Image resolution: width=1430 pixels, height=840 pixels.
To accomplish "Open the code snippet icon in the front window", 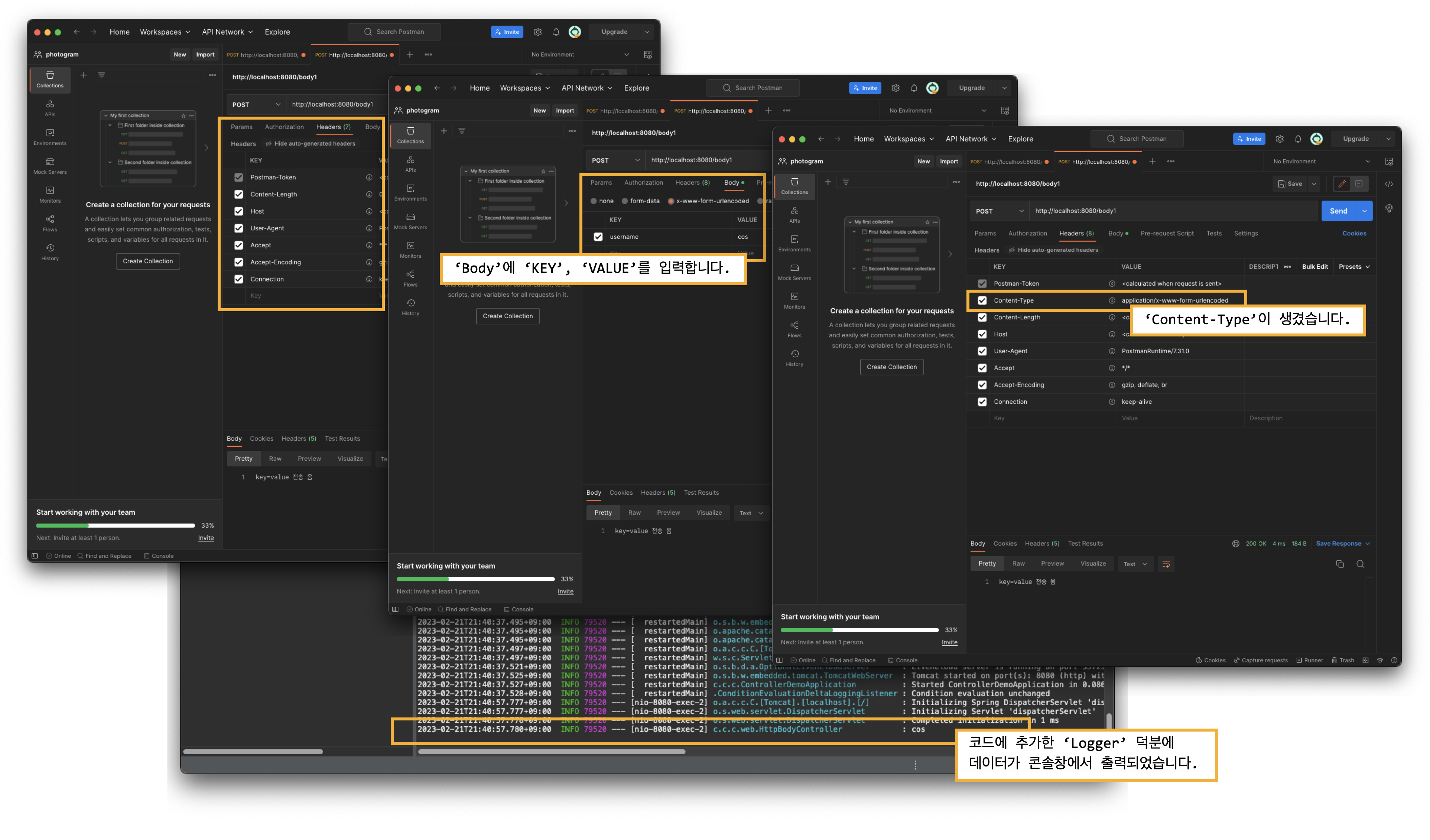I will click(x=1388, y=184).
